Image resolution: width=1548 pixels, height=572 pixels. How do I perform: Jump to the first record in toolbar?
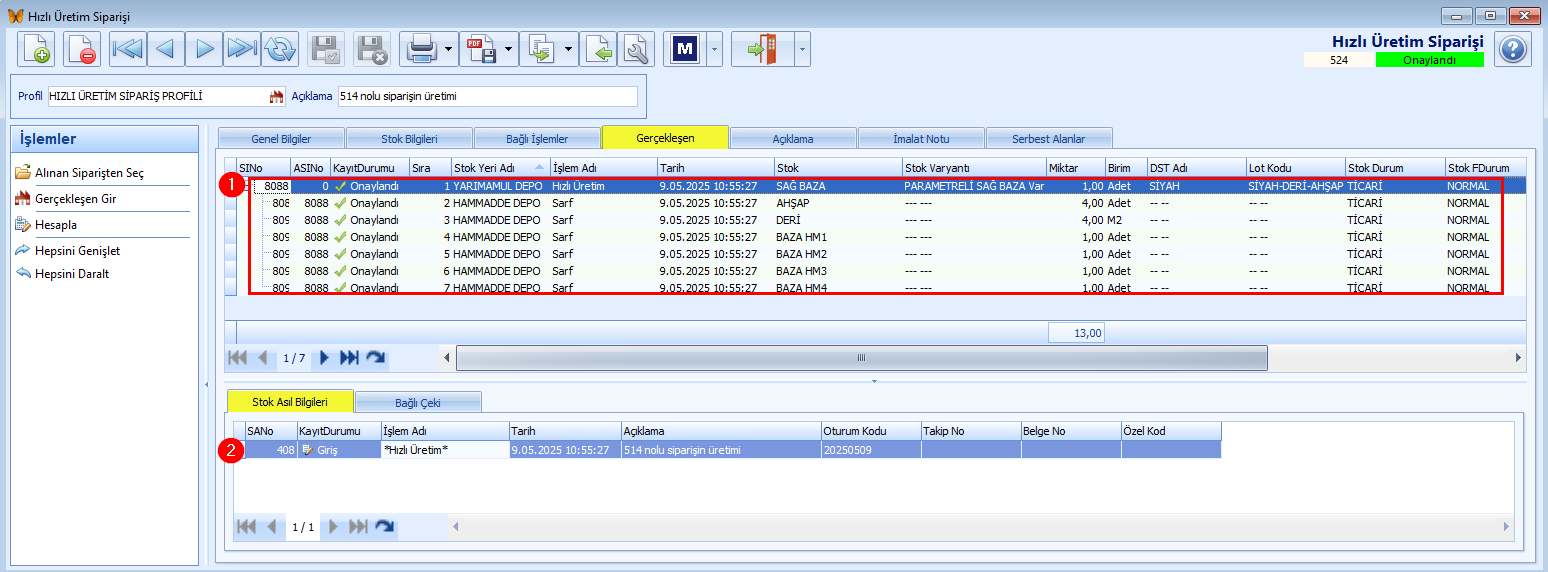tap(127, 49)
